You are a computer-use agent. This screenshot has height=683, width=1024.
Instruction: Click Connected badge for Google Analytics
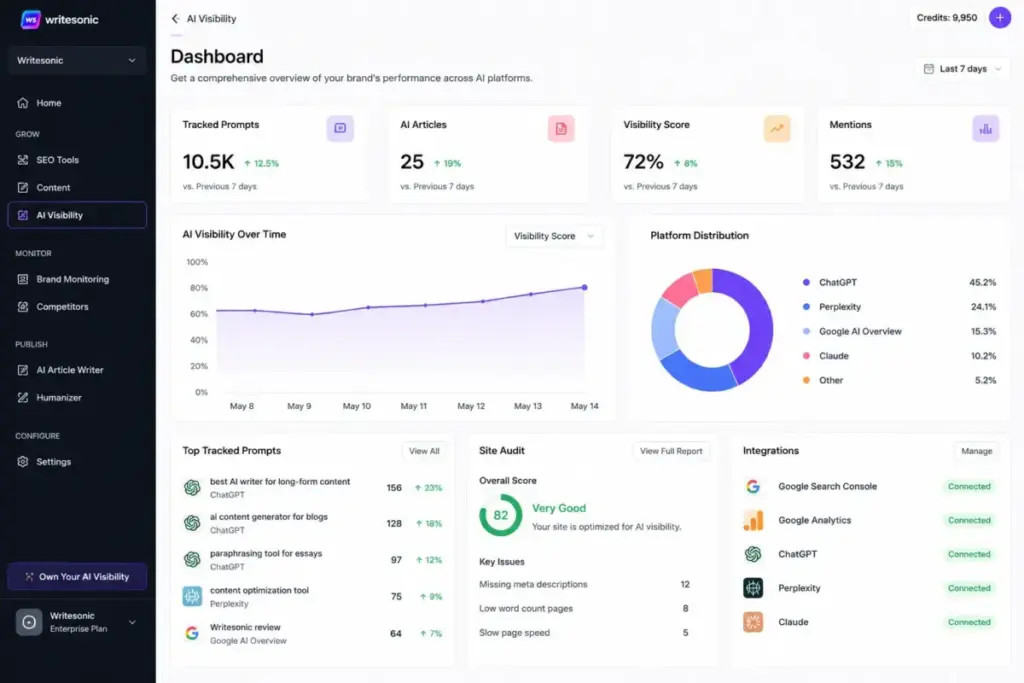(969, 520)
